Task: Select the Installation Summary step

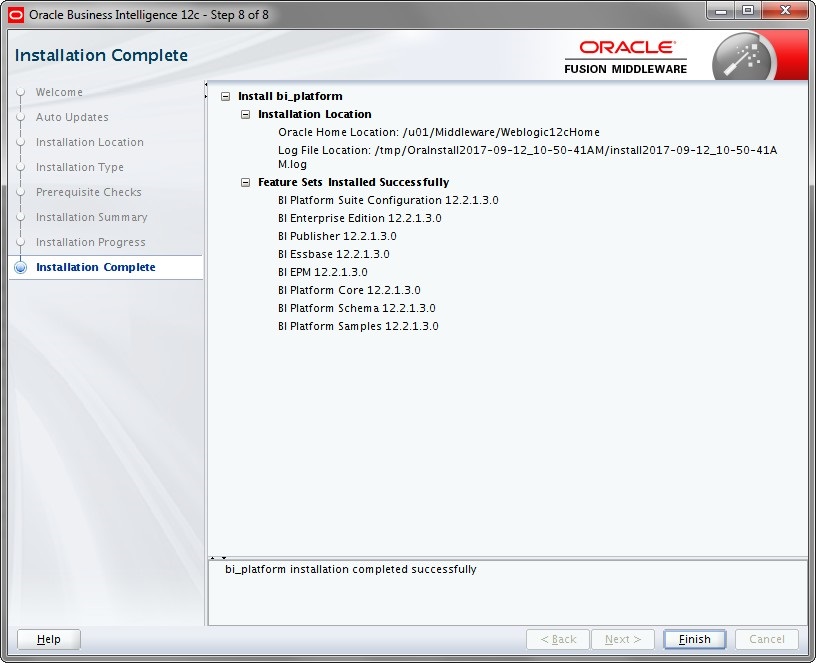Action: pyautogui.click(x=92, y=217)
